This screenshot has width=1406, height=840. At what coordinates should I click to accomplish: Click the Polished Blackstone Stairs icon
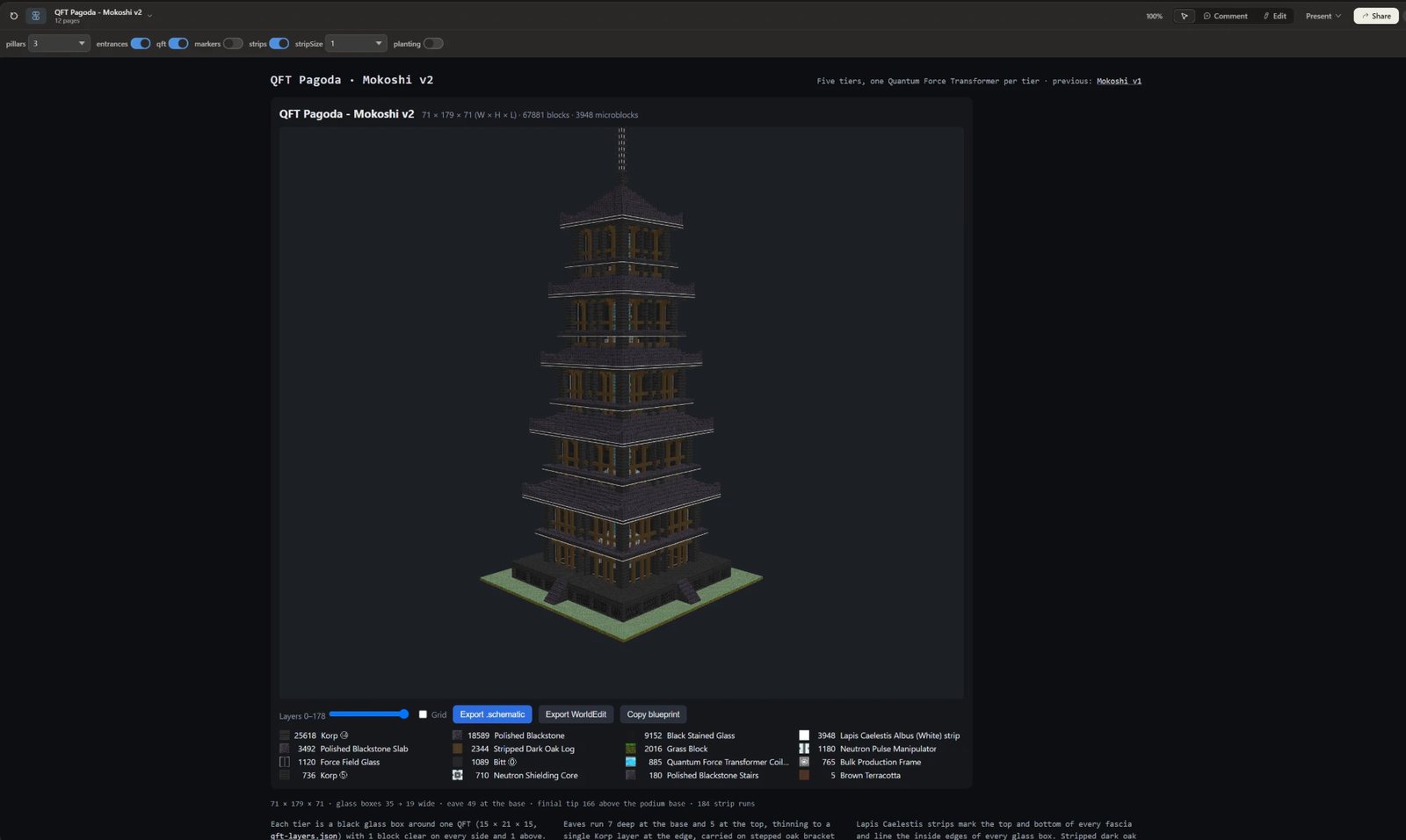click(x=630, y=775)
